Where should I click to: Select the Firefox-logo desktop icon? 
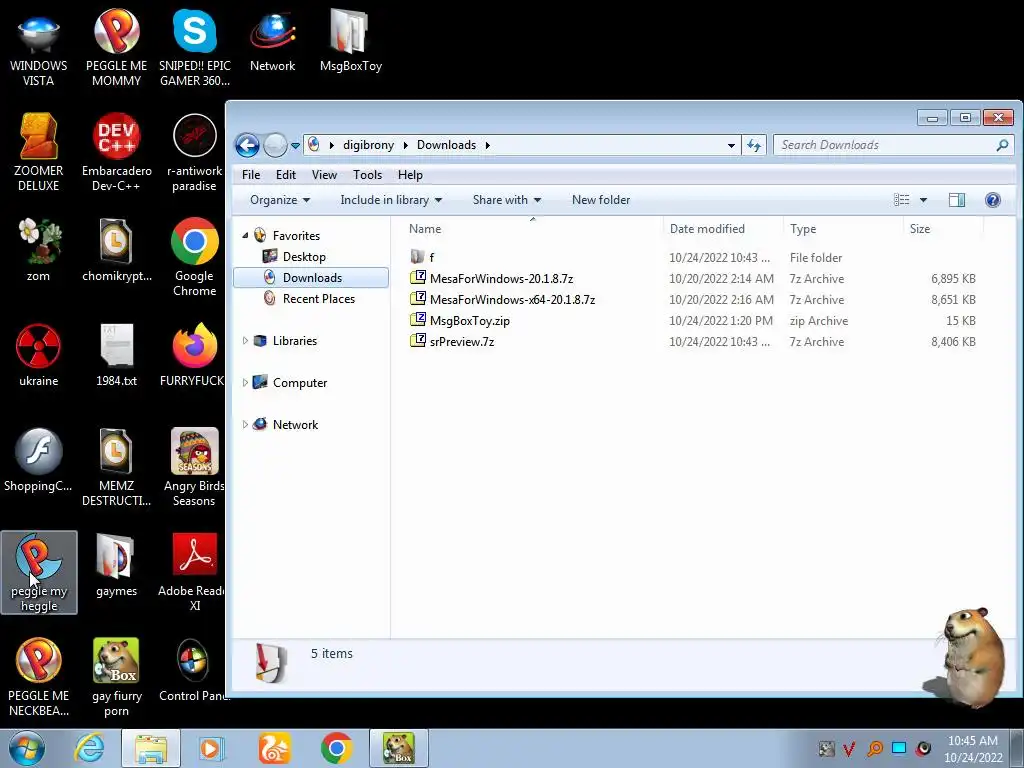click(x=194, y=357)
